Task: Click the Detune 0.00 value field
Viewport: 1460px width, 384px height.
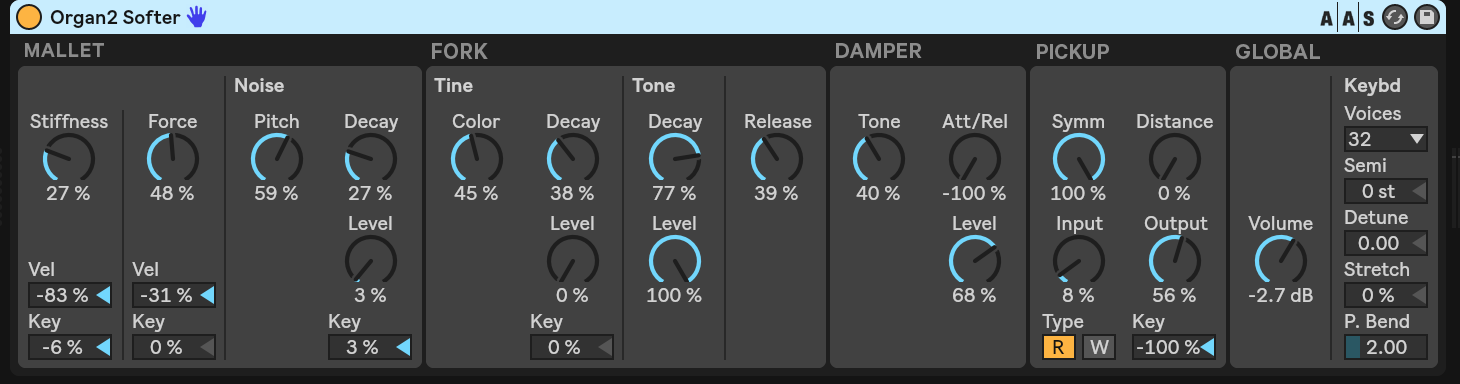Action: click(1385, 243)
